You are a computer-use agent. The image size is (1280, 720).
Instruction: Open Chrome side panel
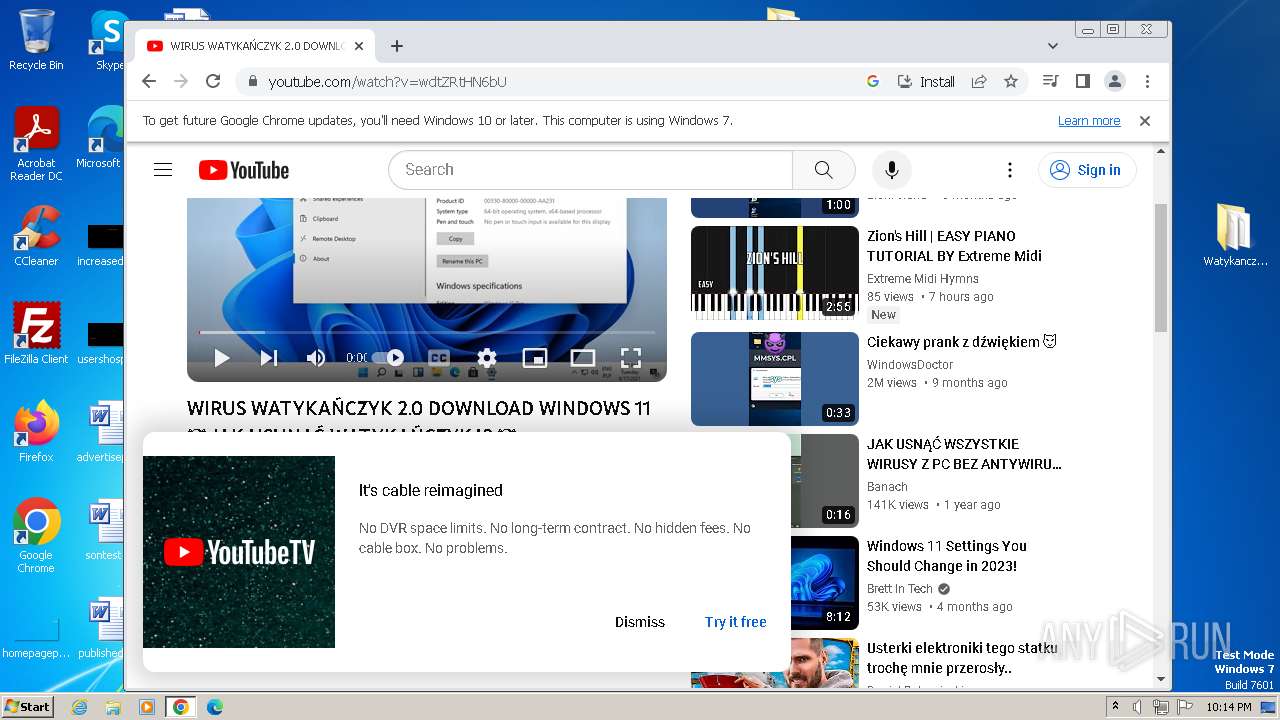(1082, 82)
